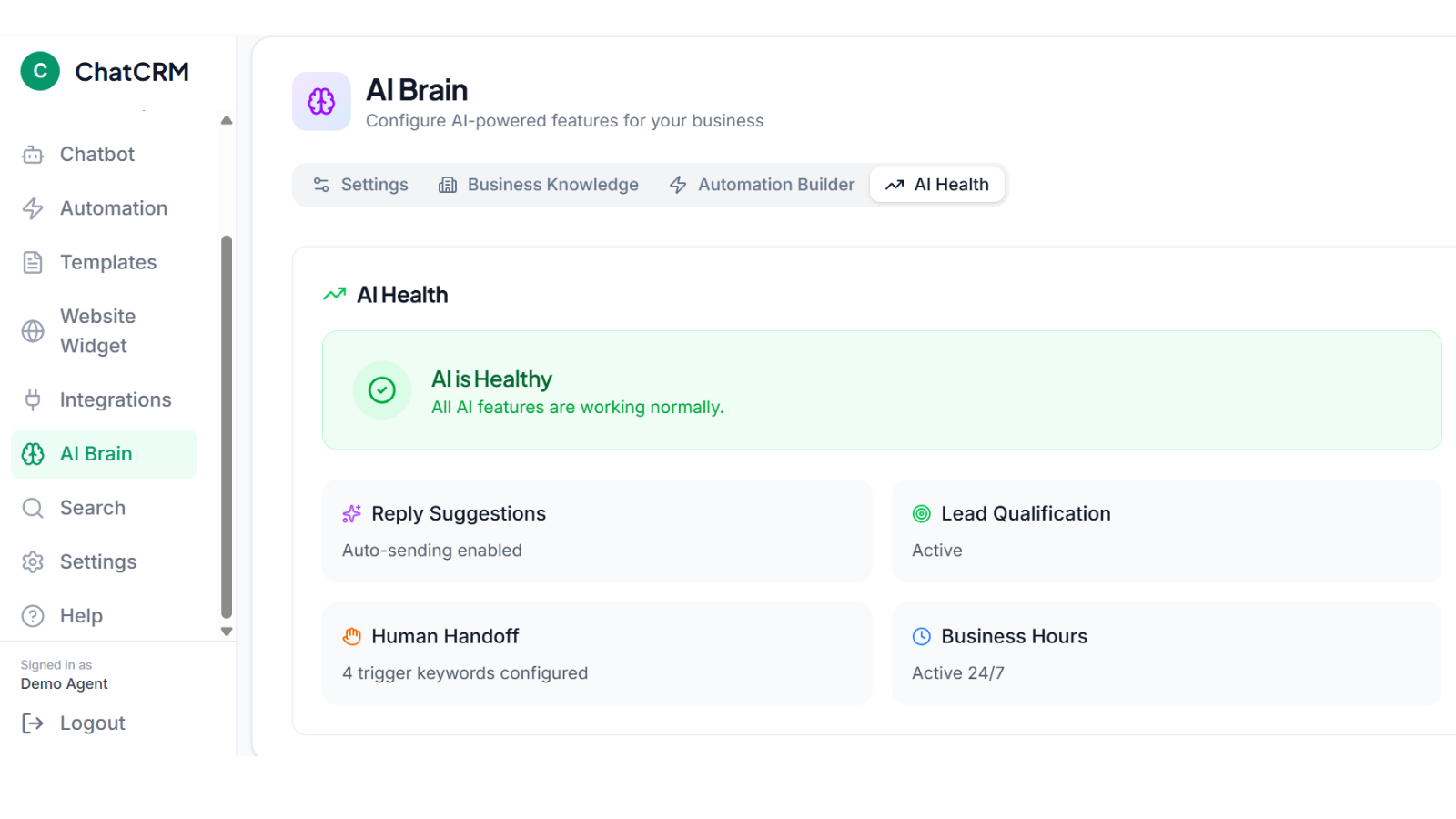
Task: Click the ChatCRM logo avatar
Action: [39, 71]
